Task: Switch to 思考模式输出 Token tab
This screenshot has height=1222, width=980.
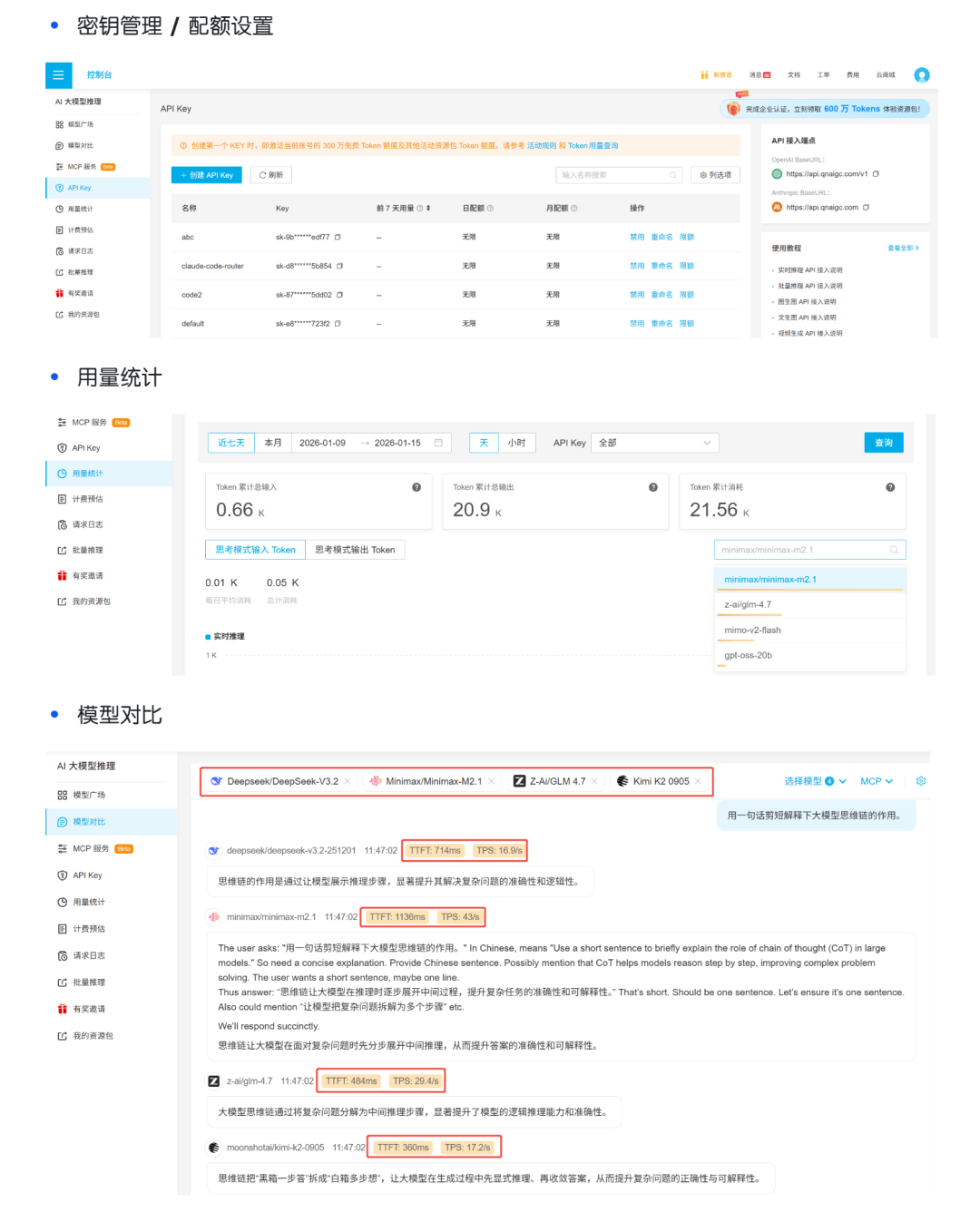Action: click(x=355, y=550)
